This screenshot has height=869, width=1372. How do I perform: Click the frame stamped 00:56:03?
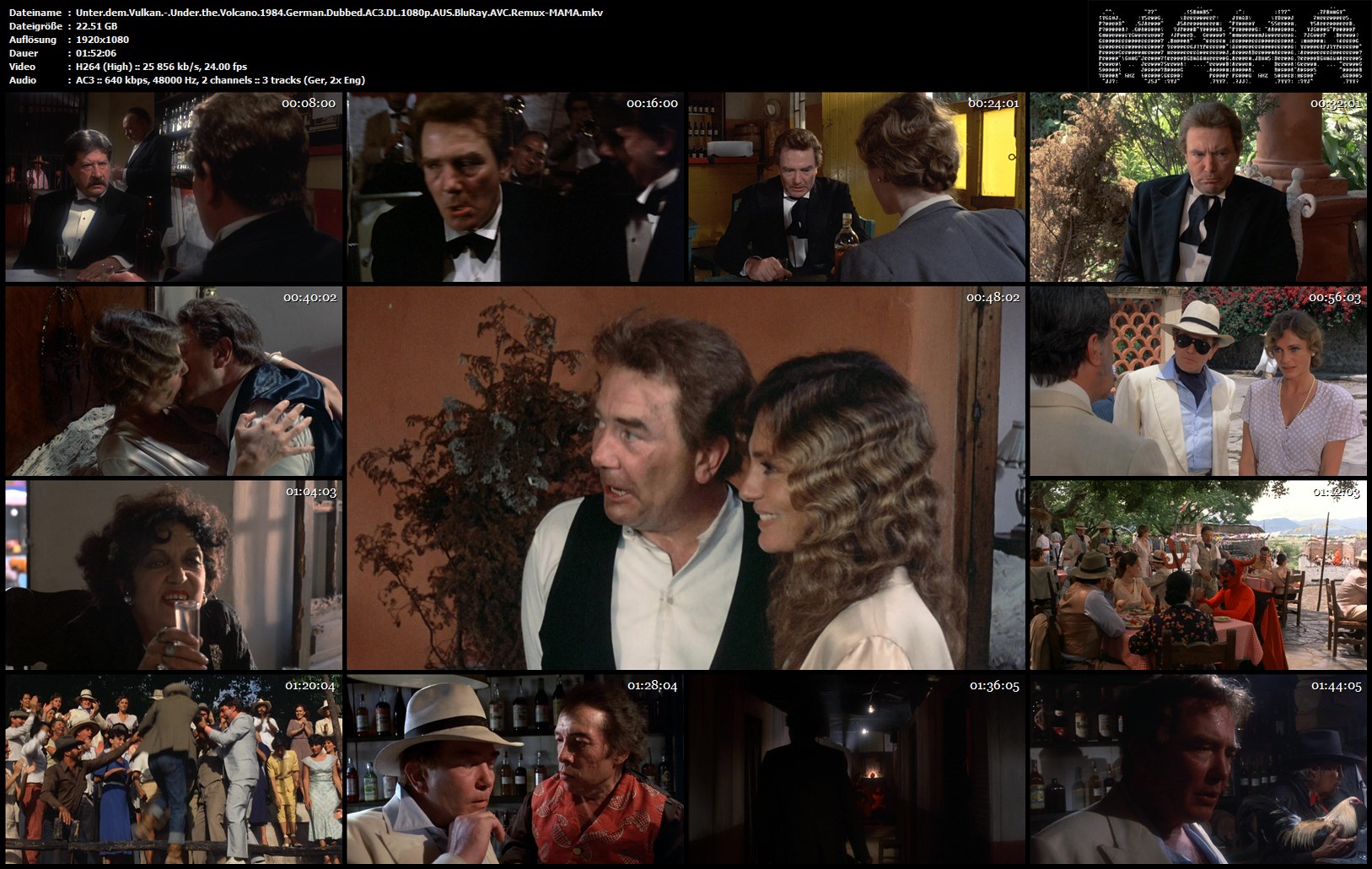[x=1198, y=381]
